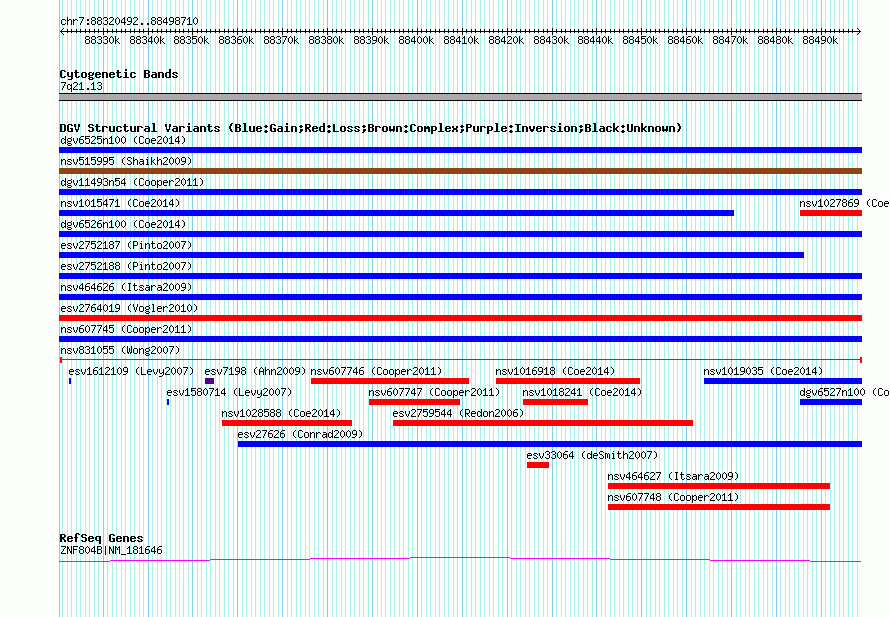The image size is (890, 617).
Task: Select the red nsv607747 (Cooper2011) bar
Action: click(x=414, y=402)
